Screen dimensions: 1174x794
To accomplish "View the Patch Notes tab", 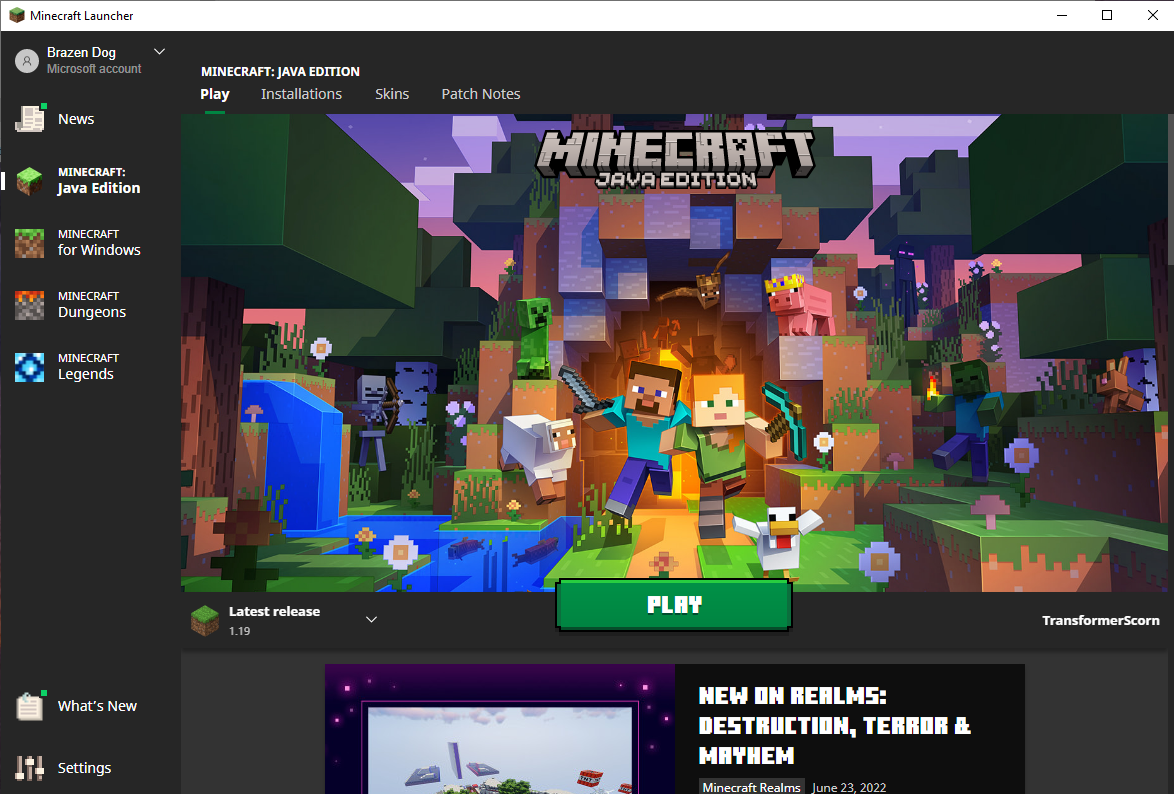I will (x=481, y=94).
